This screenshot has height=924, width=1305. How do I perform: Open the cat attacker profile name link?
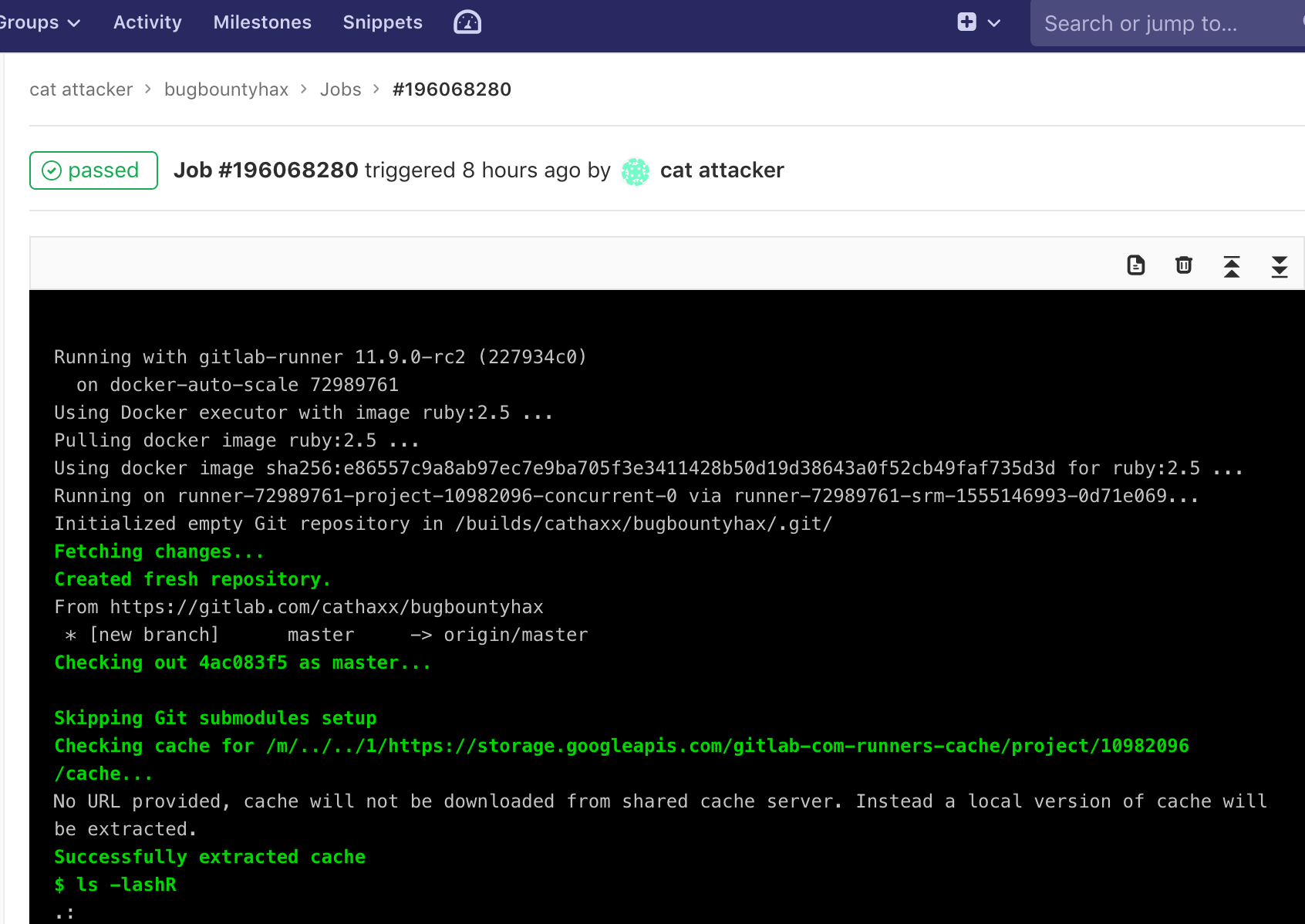pos(721,170)
